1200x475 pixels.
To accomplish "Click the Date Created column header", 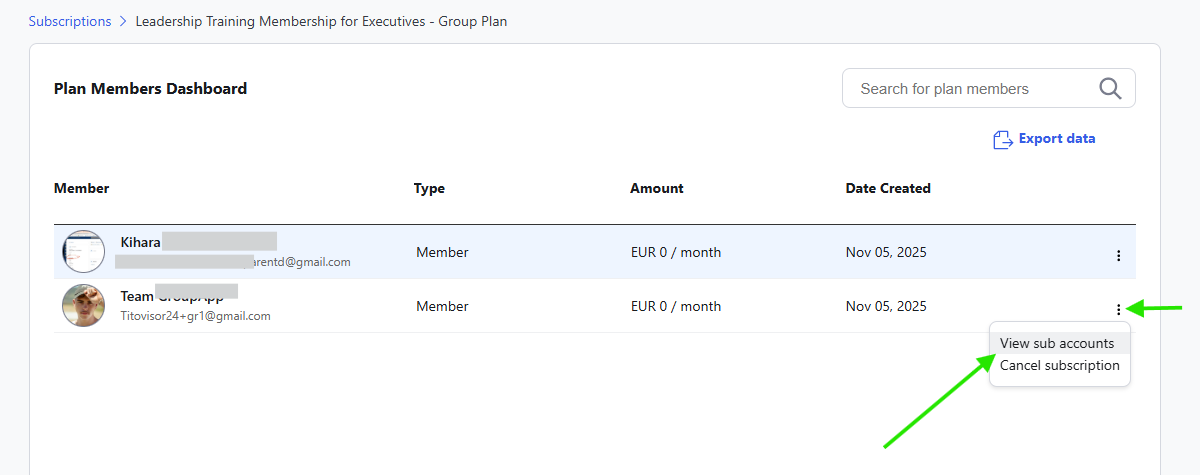I will tap(888, 188).
